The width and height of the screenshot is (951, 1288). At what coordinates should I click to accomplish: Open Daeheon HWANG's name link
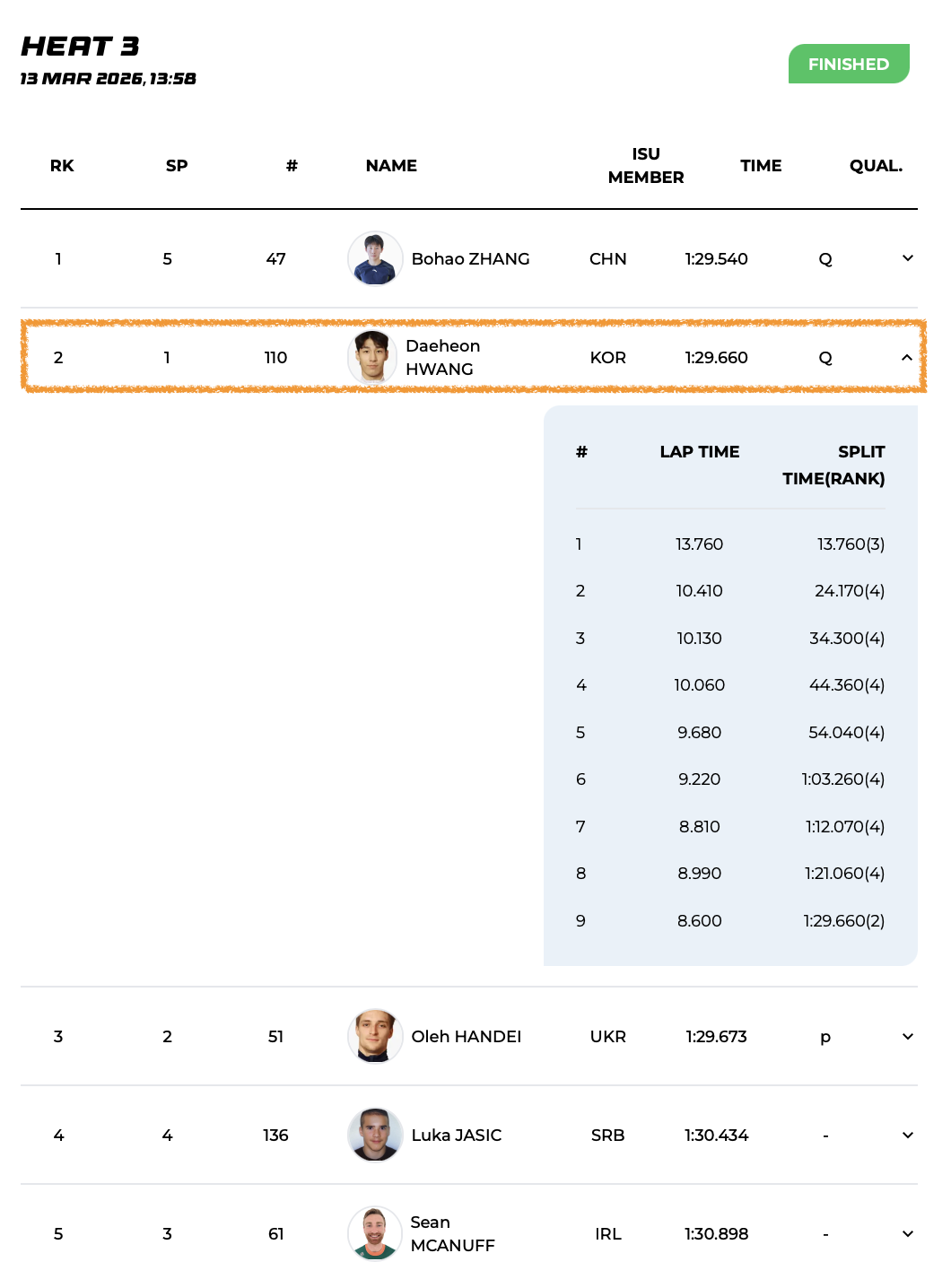pyautogui.click(x=442, y=357)
